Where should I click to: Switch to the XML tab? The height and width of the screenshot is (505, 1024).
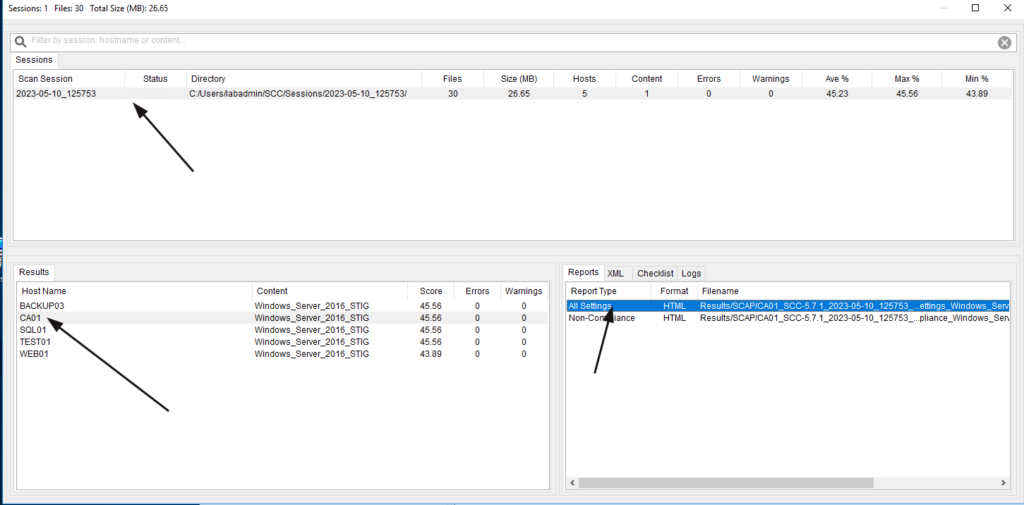[615, 273]
